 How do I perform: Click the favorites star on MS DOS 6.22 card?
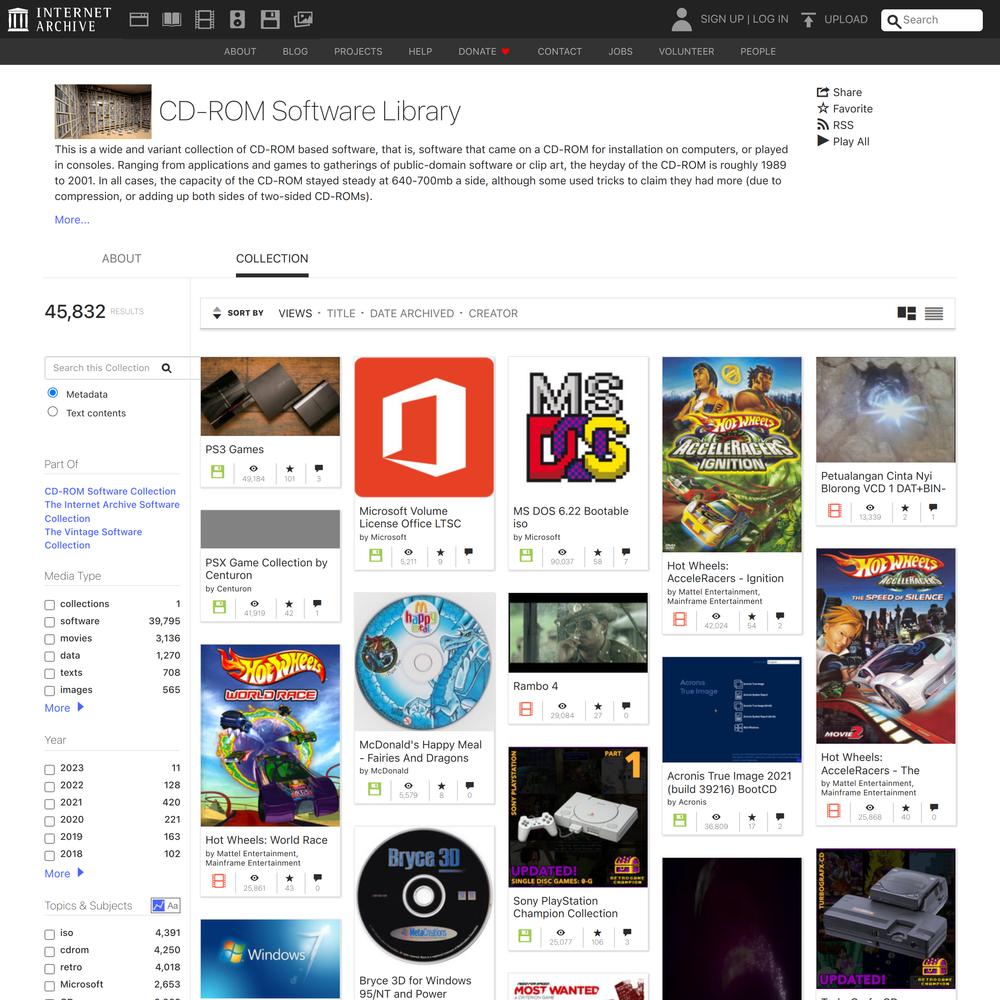(598, 552)
